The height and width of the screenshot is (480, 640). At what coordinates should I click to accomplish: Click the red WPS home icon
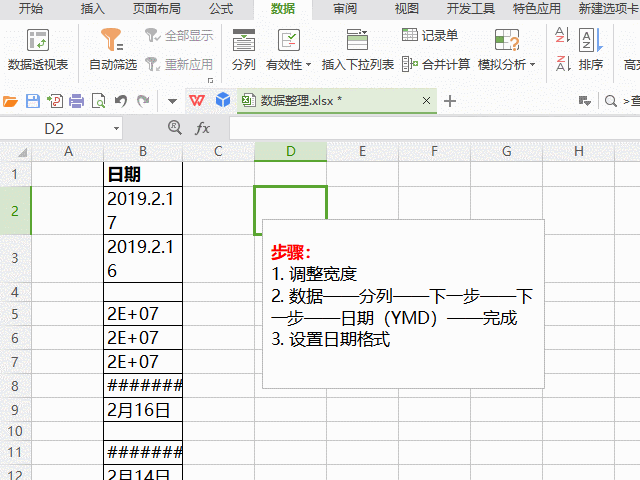pos(197,100)
